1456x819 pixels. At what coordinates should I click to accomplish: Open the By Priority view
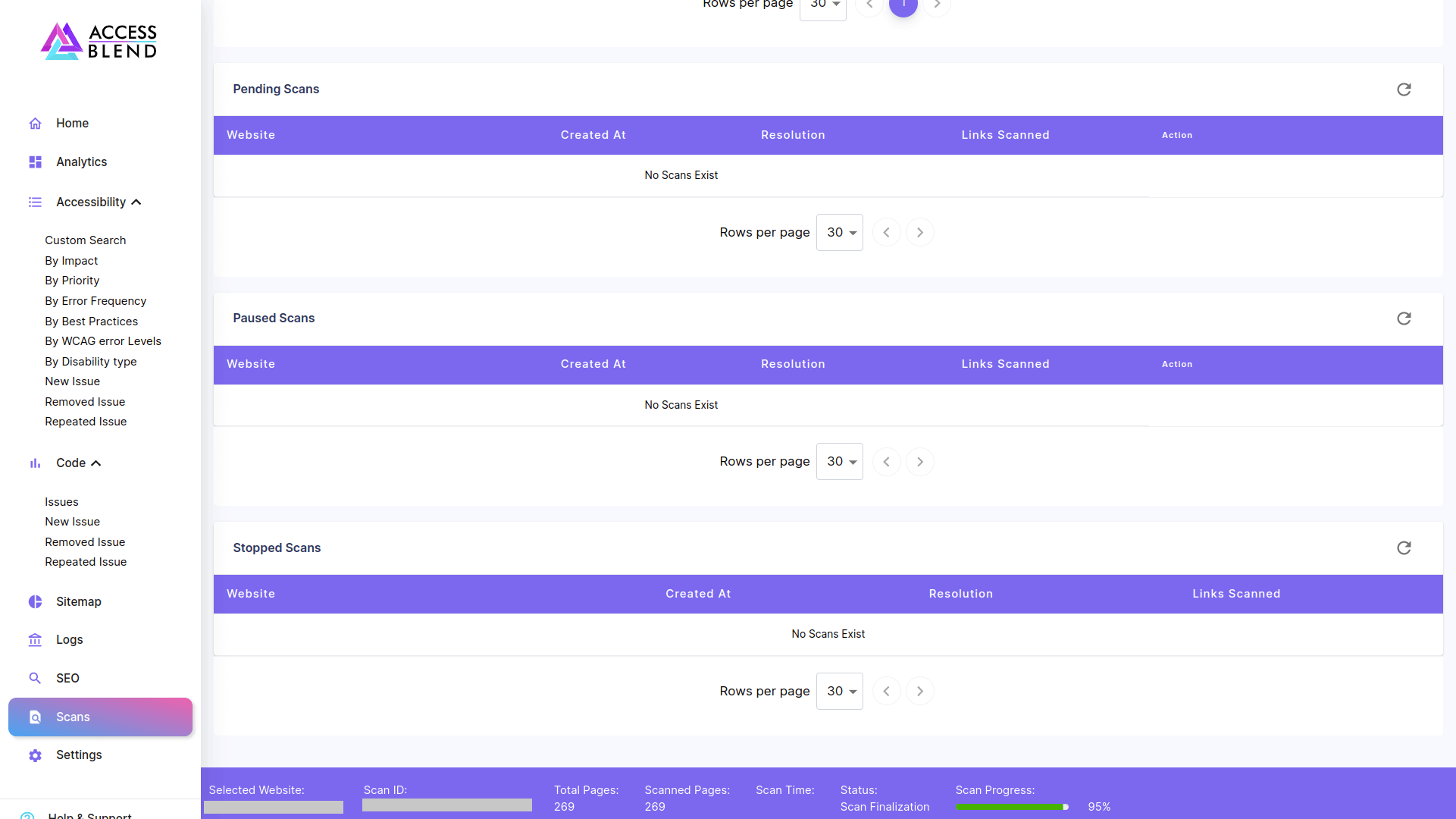72,281
